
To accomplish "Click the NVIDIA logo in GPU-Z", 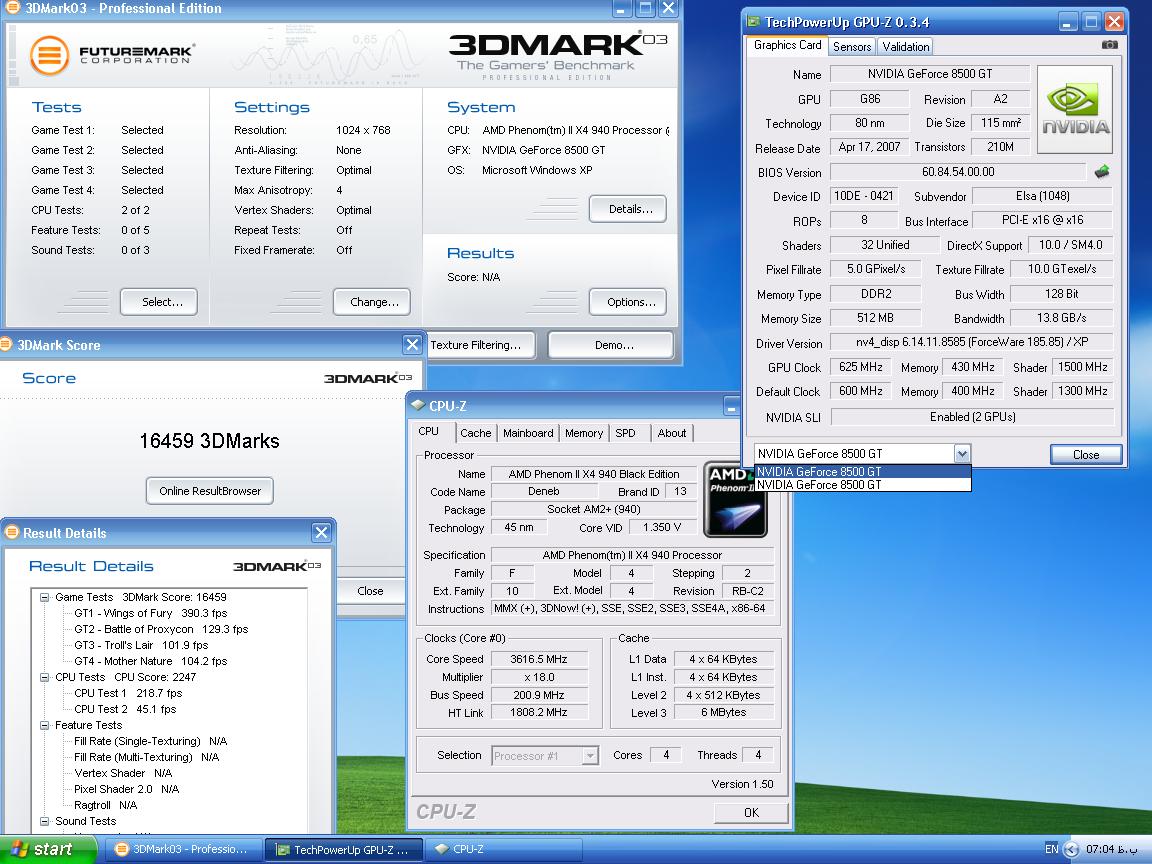I will click(x=1074, y=109).
